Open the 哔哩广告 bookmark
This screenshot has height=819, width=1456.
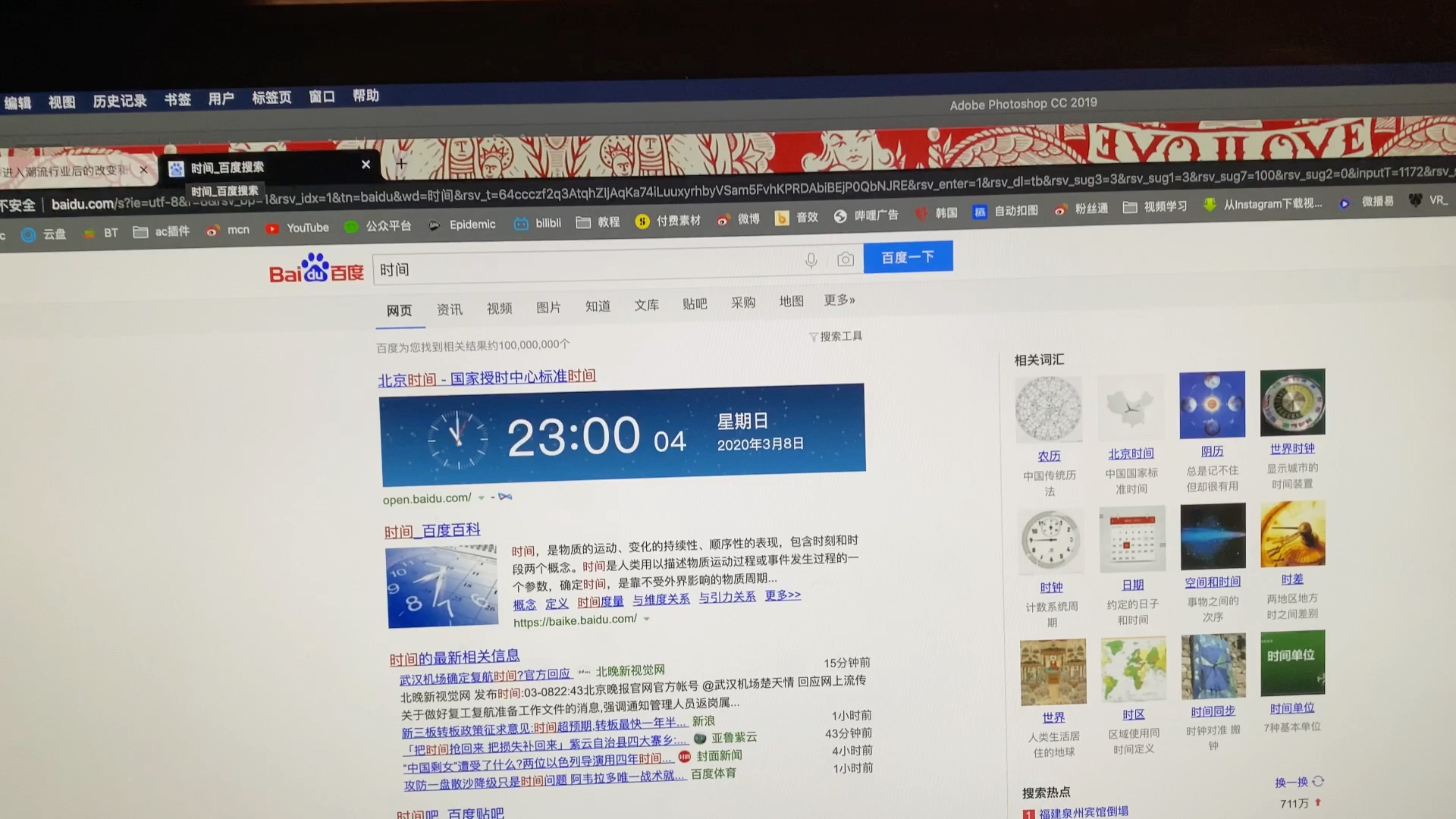(x=866, y=216)
